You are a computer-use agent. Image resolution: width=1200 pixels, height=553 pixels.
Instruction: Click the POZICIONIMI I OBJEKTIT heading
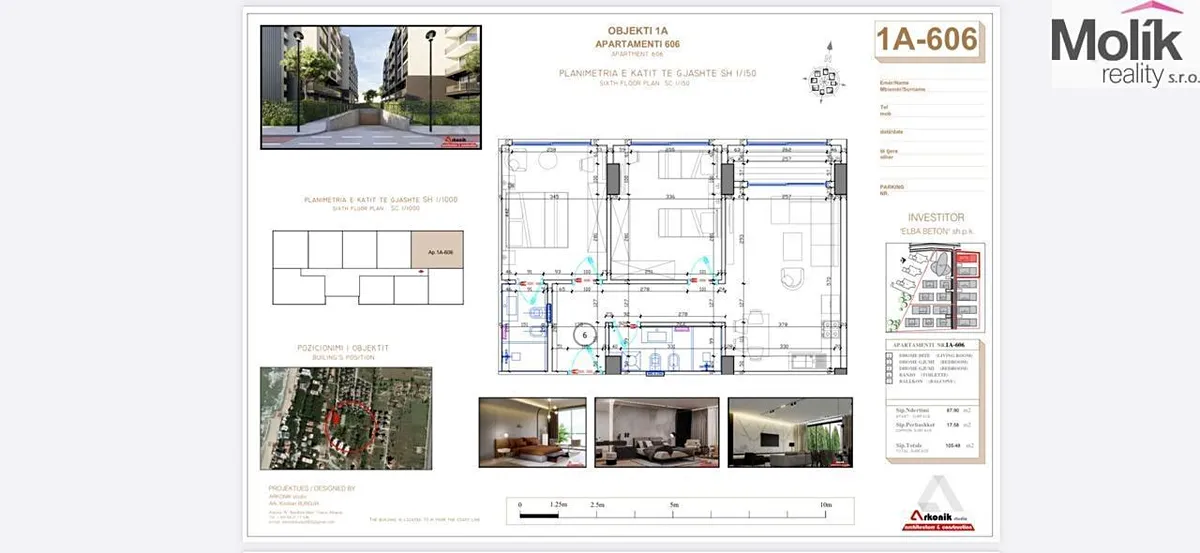tap(342, 347)
